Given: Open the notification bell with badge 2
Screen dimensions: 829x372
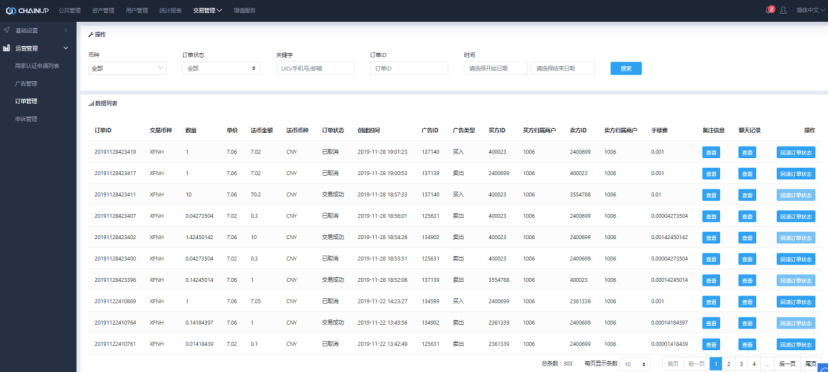Looking at the screenshot, I should (x=770, y=10).
